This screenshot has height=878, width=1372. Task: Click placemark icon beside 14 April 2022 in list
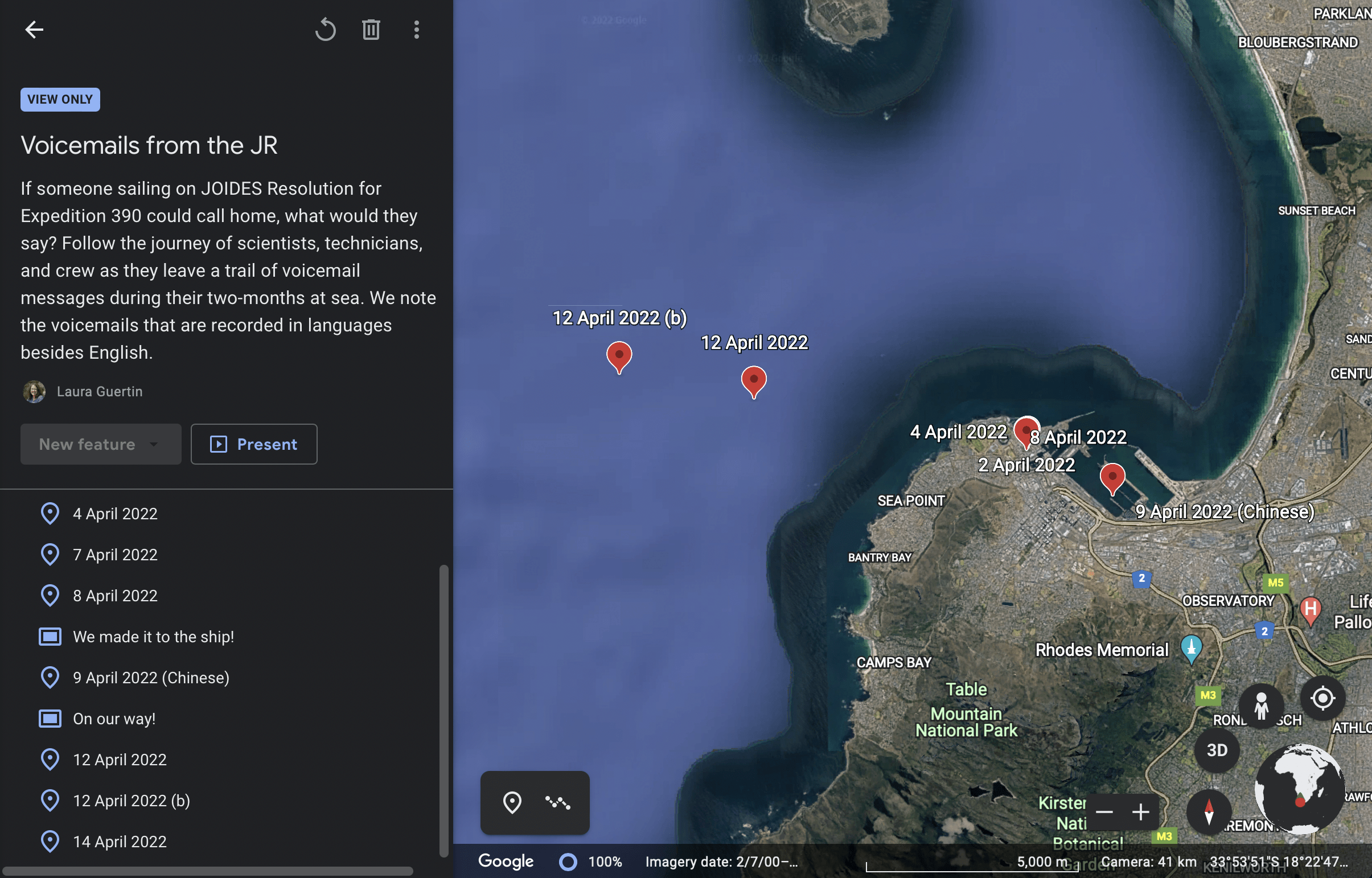coord(50,842)
